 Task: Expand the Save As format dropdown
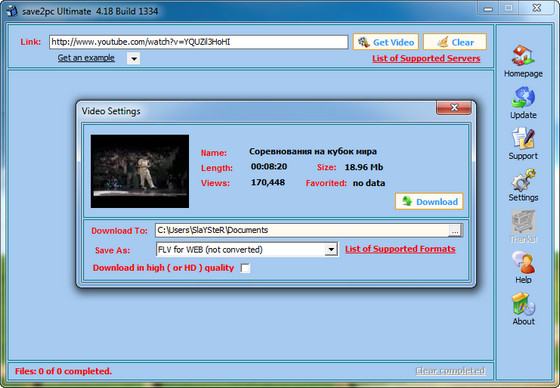point(331,249)
